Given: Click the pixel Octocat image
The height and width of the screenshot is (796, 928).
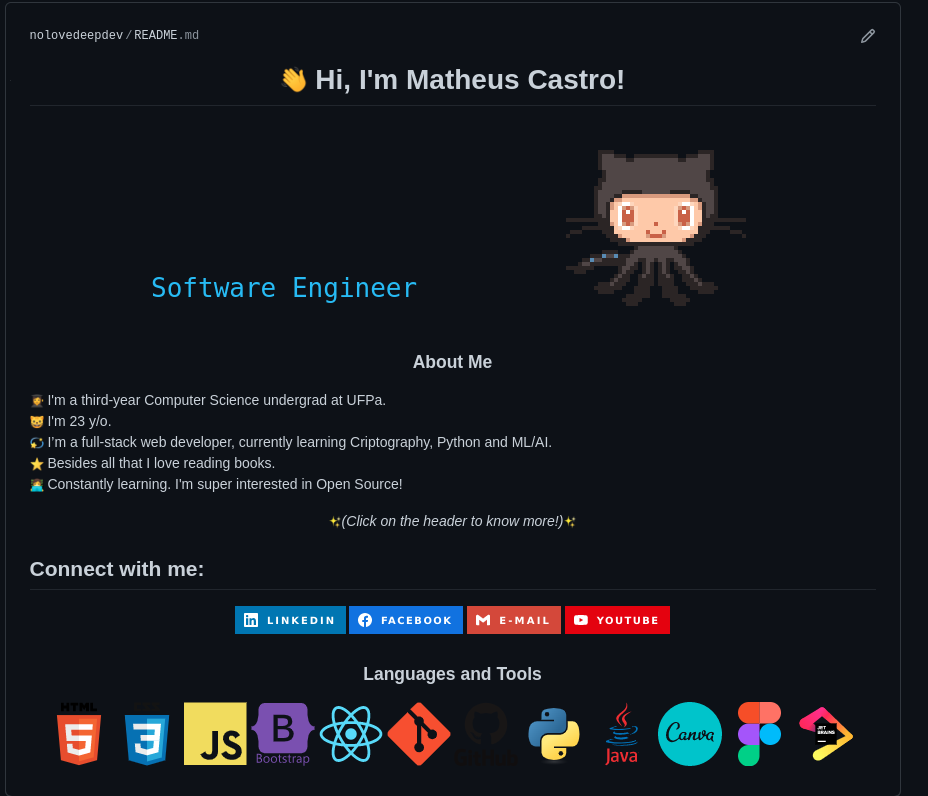Looking at the screenshot, I should pos(655,228).
